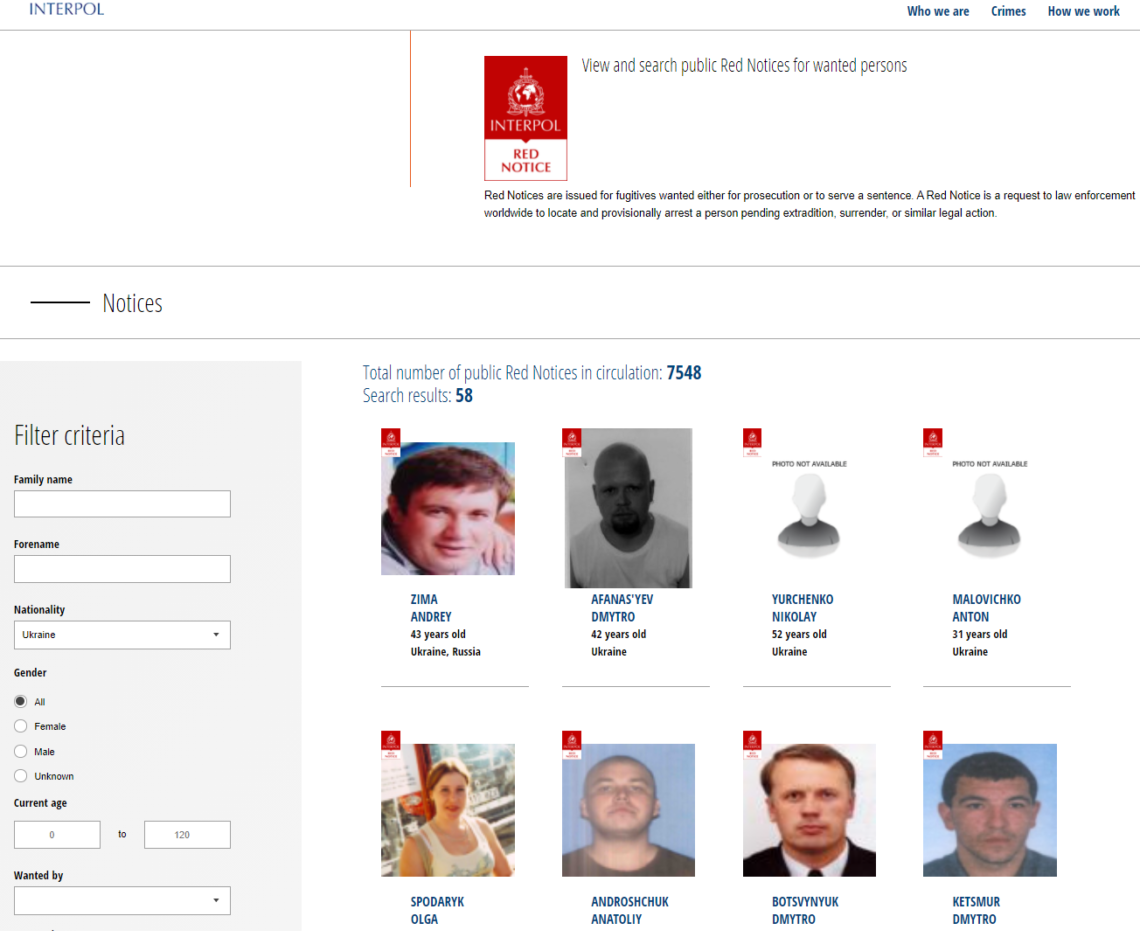
Task: Select the All gender radio button
Action: 21,702
